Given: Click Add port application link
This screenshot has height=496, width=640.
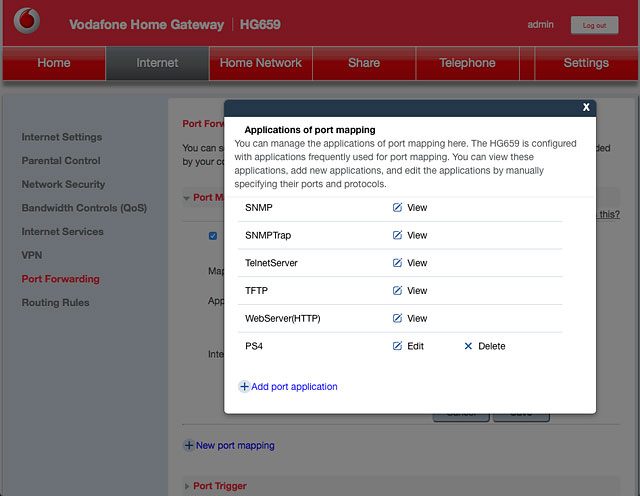Looking at the screenshot, I should click(x=294, y=387).
